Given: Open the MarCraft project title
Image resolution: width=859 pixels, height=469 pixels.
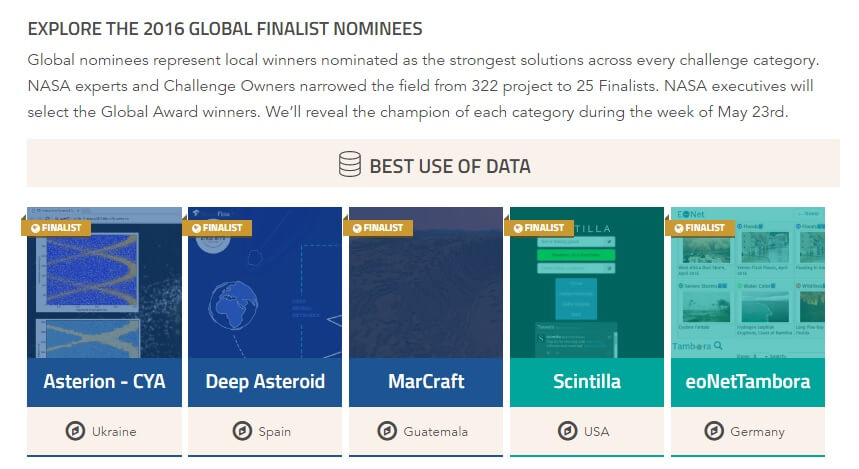Looking at the screenshot, I should tap(426, 381).
